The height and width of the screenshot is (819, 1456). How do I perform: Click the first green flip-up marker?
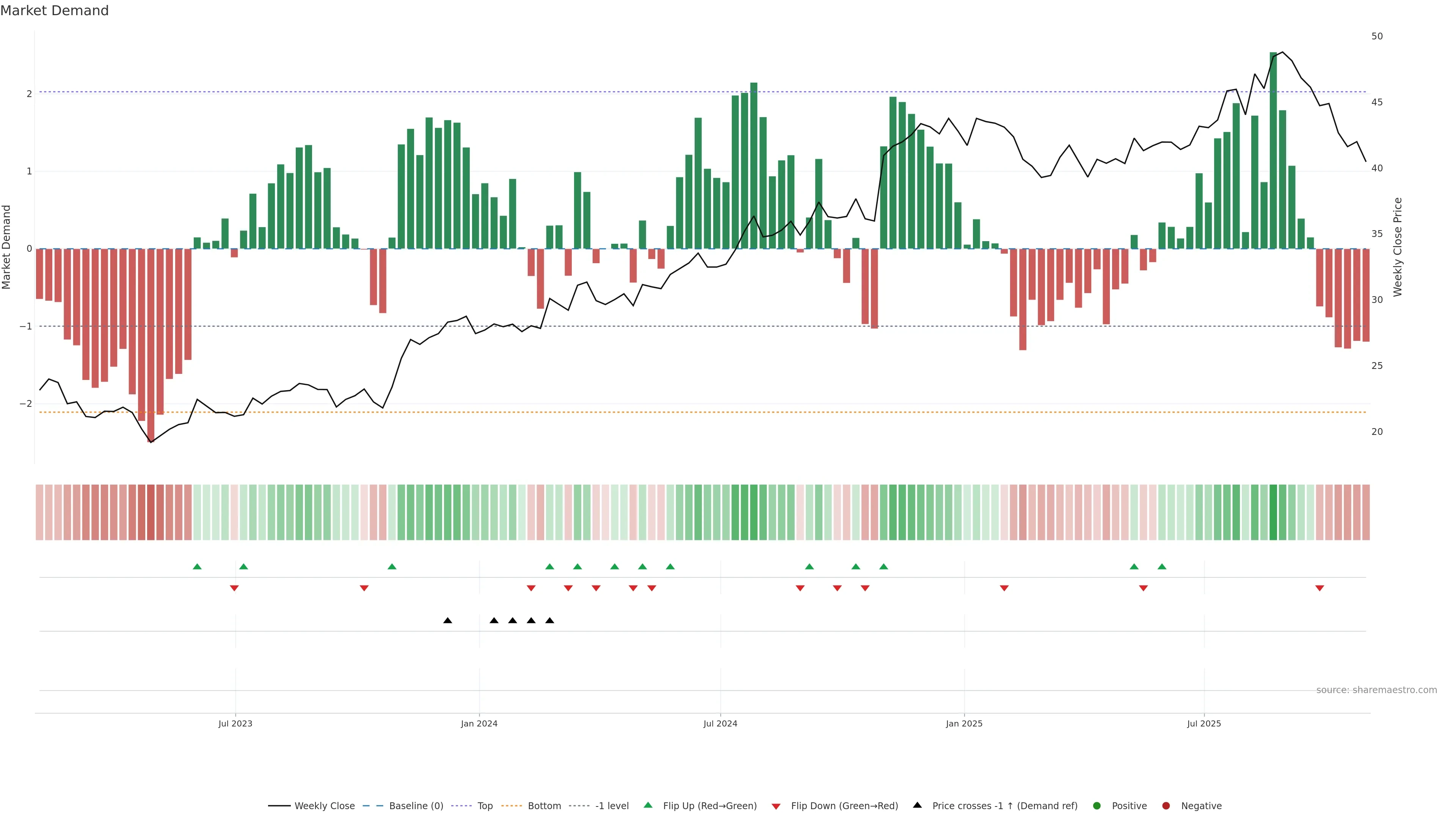pos(197,566)
